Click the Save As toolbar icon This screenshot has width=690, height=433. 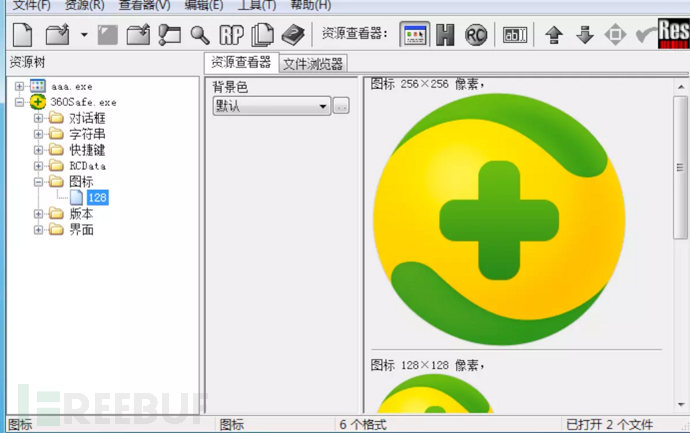(x=138, y=35)
